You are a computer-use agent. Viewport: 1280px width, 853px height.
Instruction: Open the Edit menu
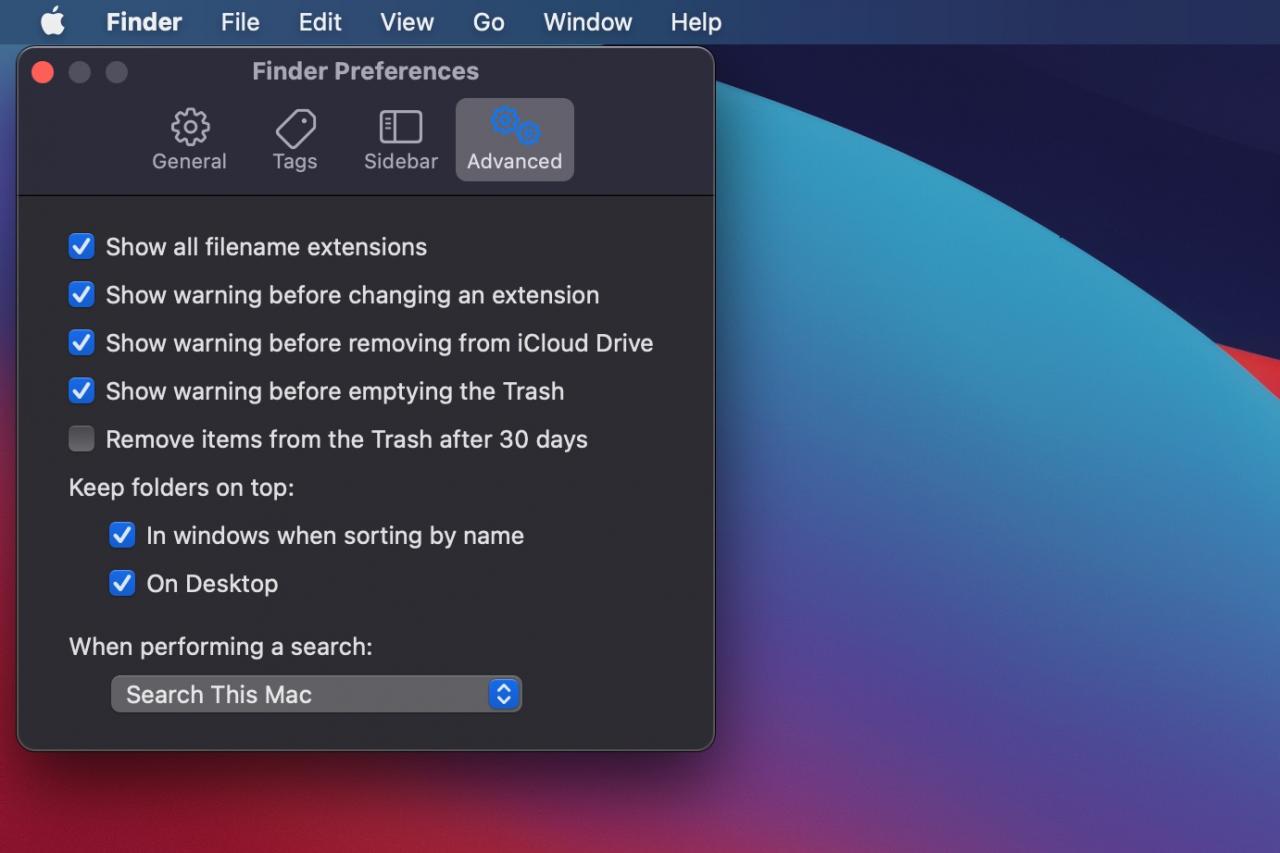click(x=320, y=21)
